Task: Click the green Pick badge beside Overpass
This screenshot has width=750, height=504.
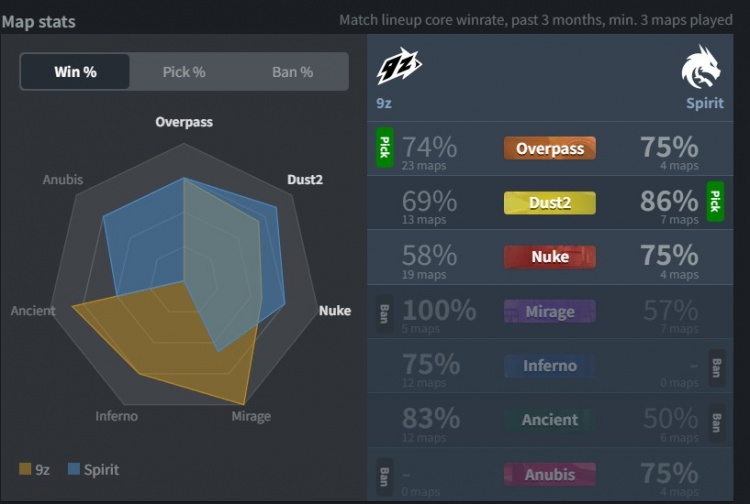Action: pyautogui.click(x=384, y=148)
